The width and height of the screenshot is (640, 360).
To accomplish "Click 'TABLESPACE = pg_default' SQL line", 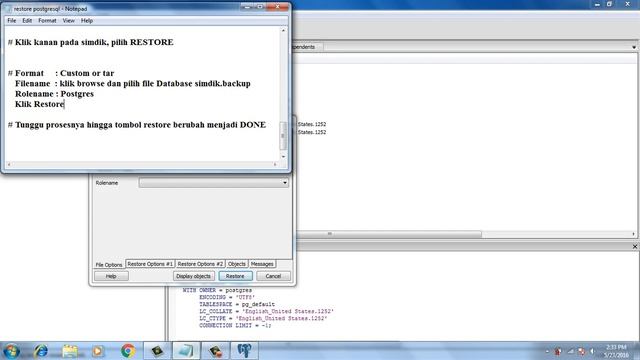I will (x=237, y=304).
